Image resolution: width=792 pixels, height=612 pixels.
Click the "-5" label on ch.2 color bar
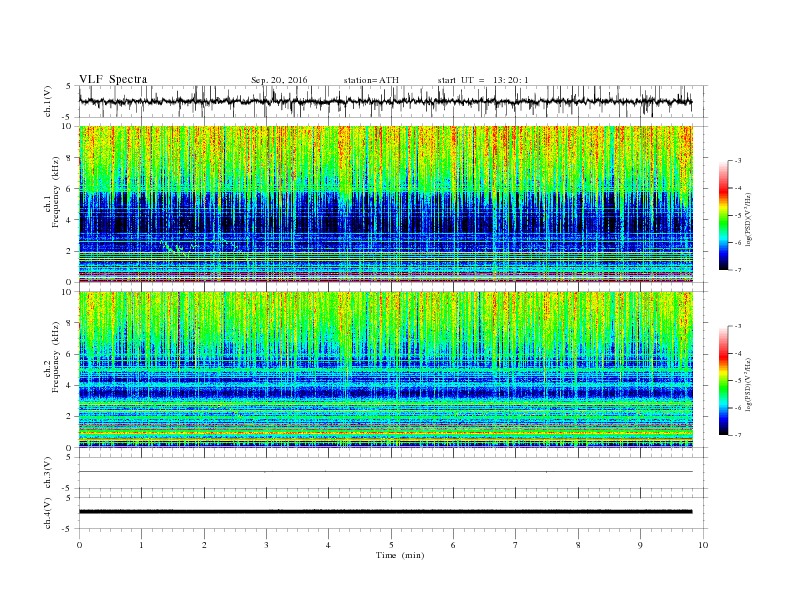coord(737,381)
